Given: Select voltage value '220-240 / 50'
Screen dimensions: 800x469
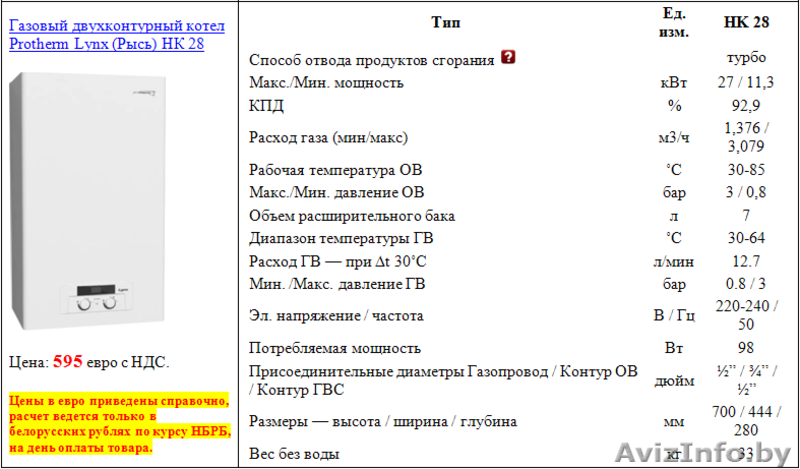Looking at the screenshot, I should pyautogui.click(x=746, y=315).
